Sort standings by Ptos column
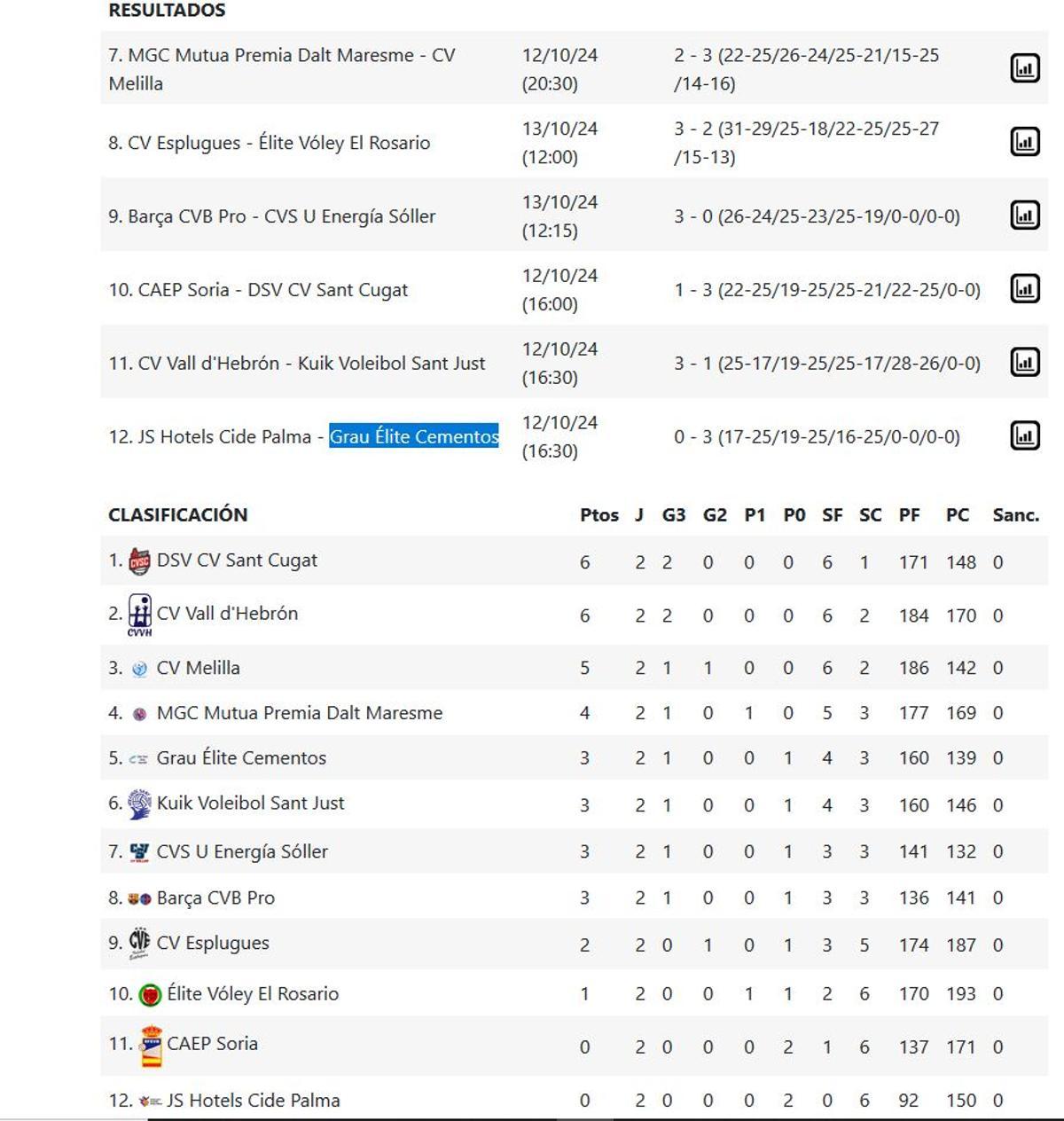Screen dimensions: 1064x1121 pos(601,514)
